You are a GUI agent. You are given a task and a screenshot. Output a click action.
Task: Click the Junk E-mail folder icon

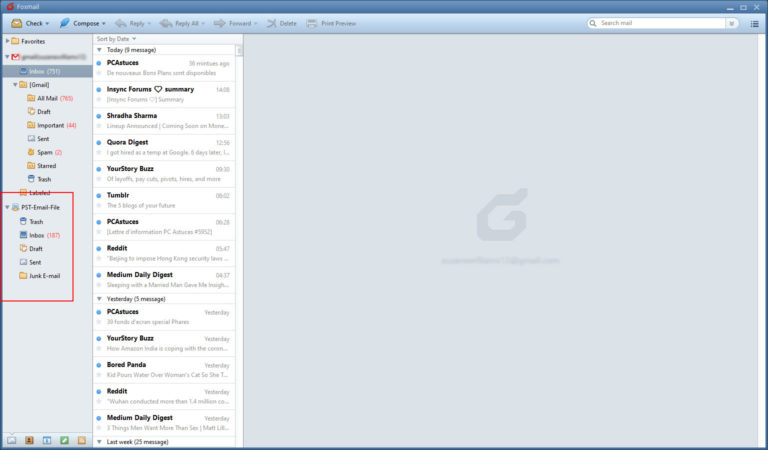coord(23,276)
